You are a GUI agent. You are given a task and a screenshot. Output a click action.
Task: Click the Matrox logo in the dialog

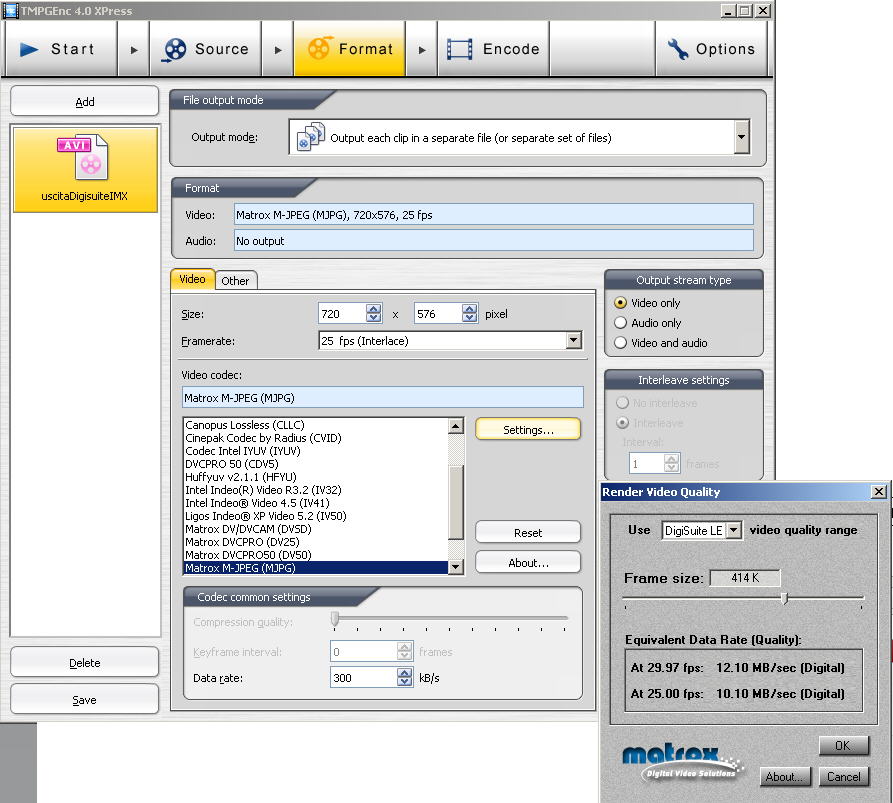(x=682, y=762)
